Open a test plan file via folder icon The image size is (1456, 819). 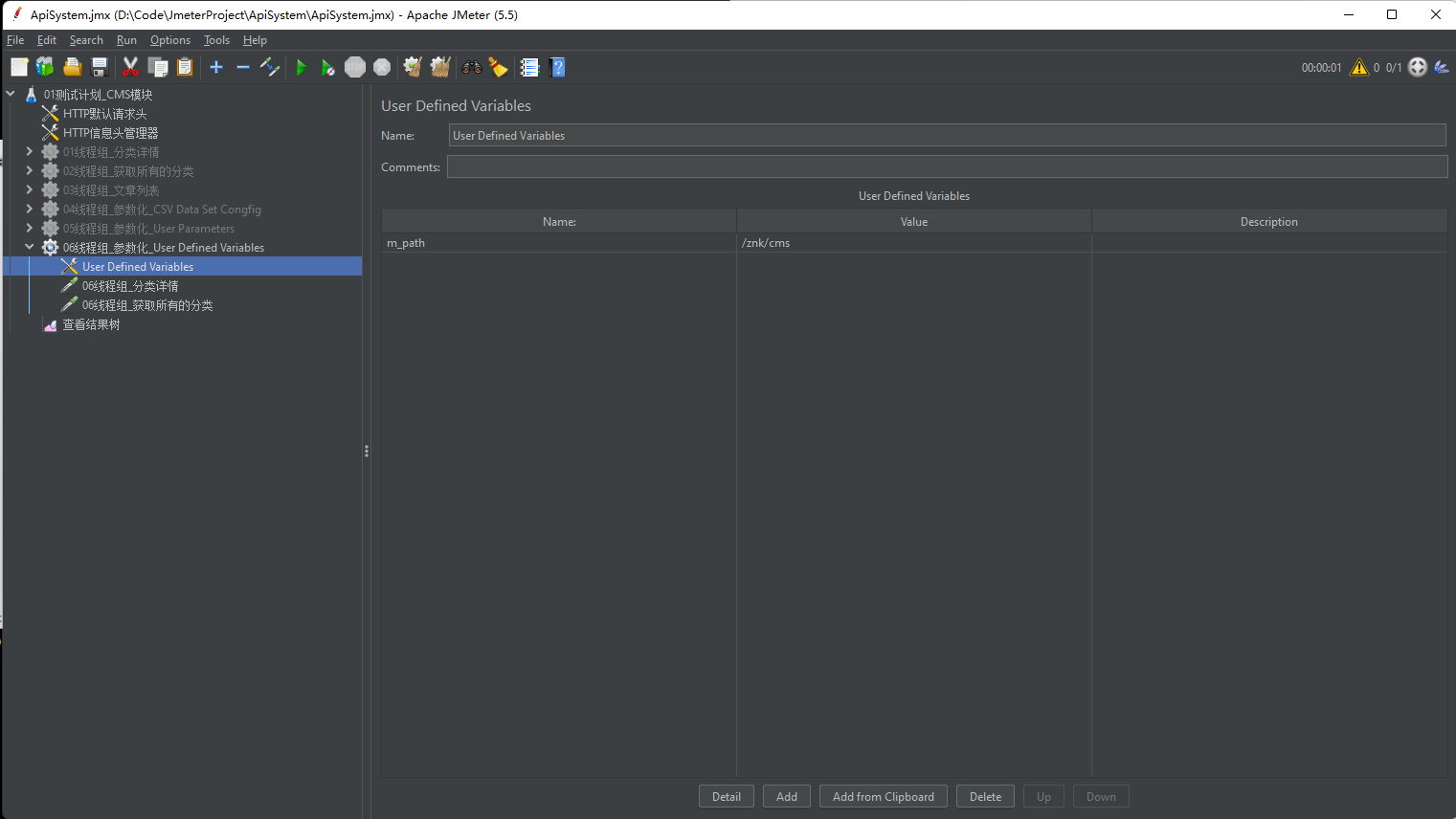click(x=72, y=67)
